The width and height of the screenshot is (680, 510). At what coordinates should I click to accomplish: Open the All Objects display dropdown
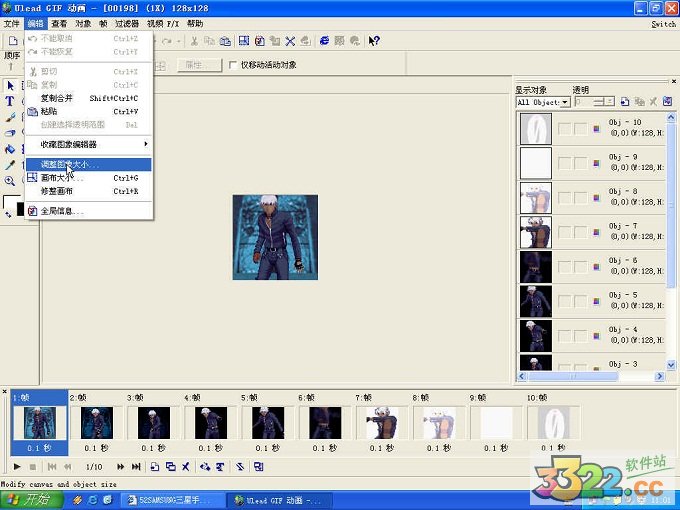[565, 102]
